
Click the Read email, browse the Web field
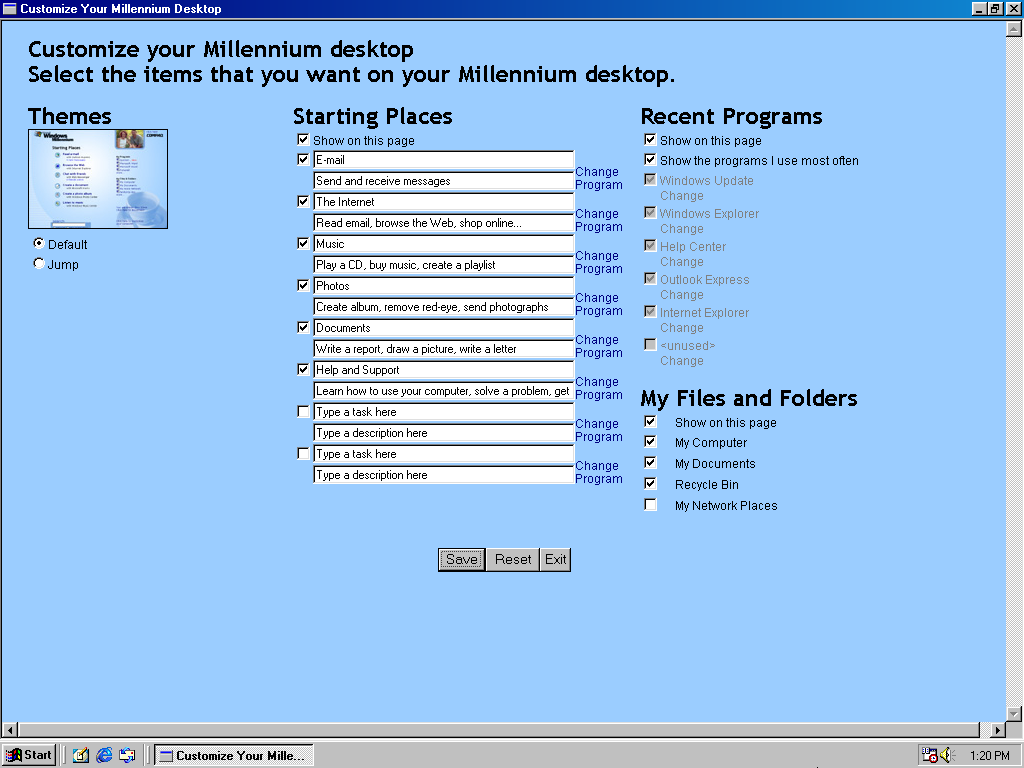click(443, 223)
